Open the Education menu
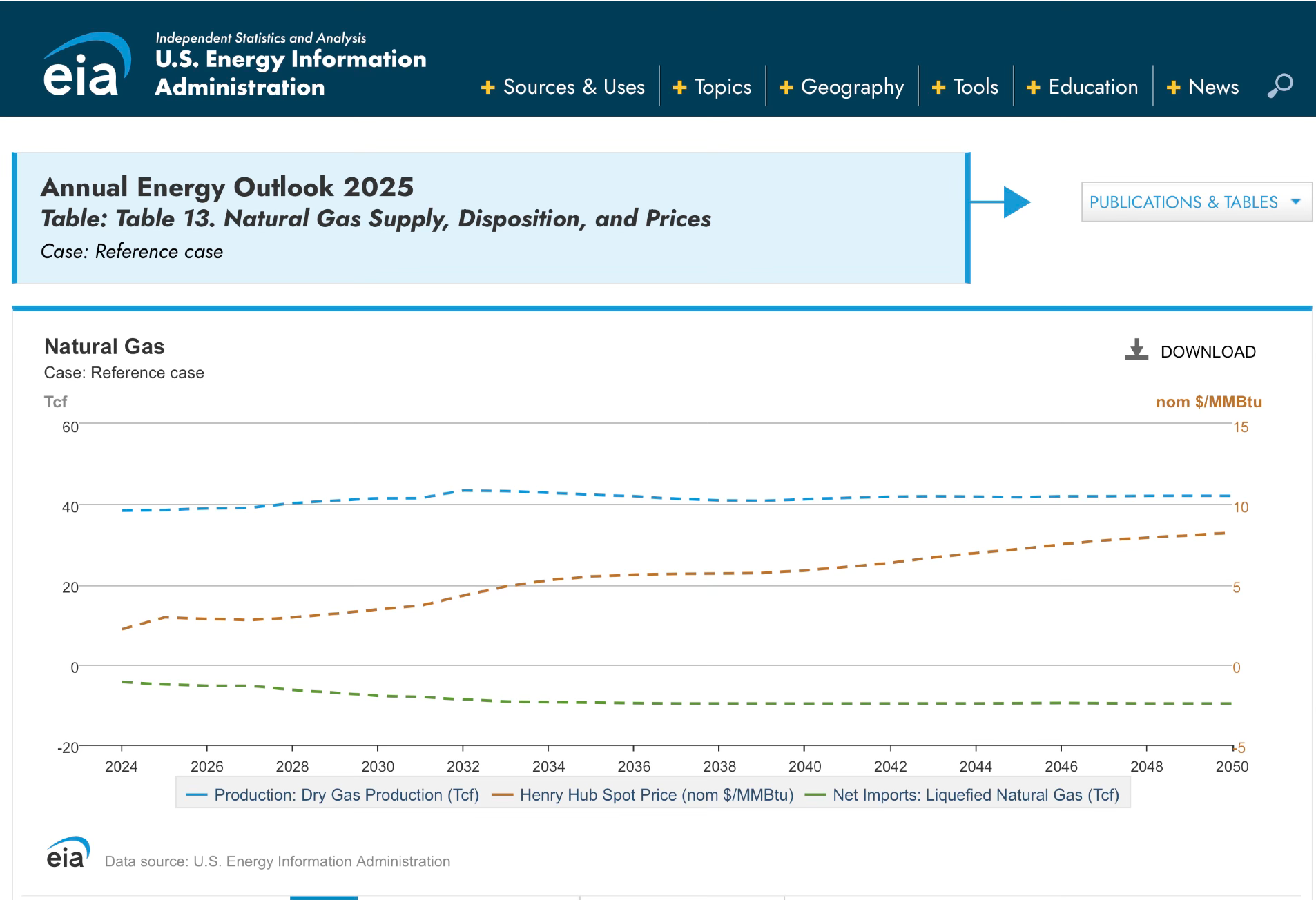Image resolution: width=1316 pixels, height=900 pixels. 1093,87
